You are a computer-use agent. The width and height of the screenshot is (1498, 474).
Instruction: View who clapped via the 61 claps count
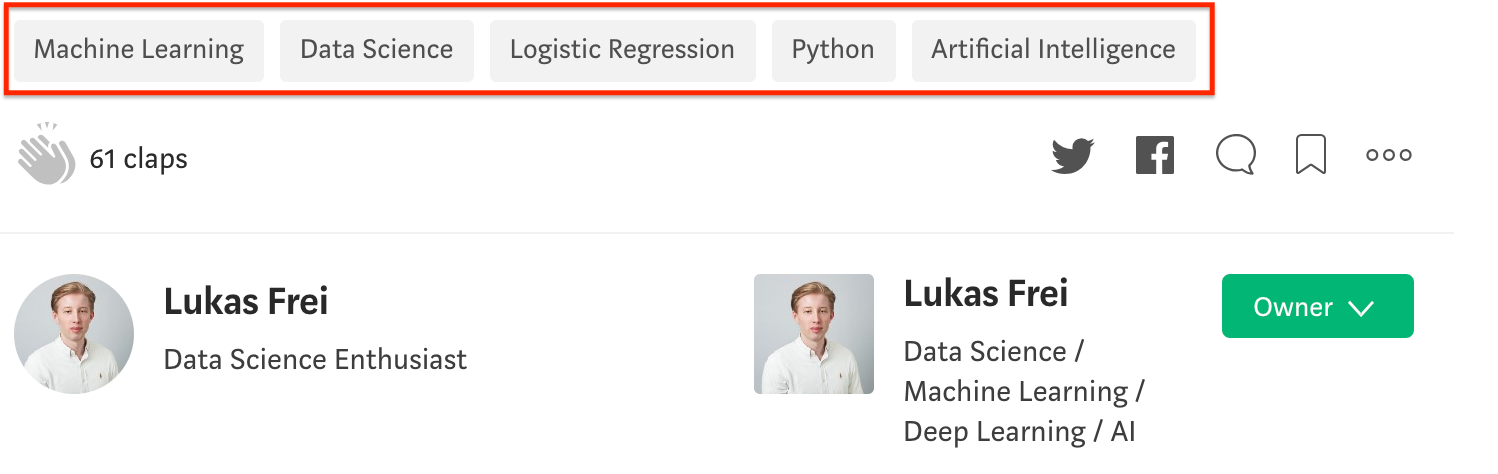139,158
